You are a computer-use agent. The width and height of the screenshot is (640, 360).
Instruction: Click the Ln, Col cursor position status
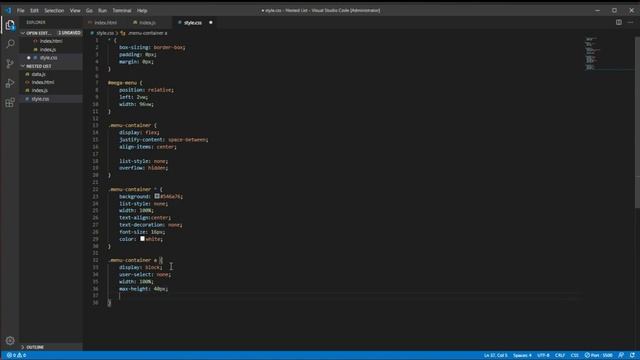[x=496, y=355]
